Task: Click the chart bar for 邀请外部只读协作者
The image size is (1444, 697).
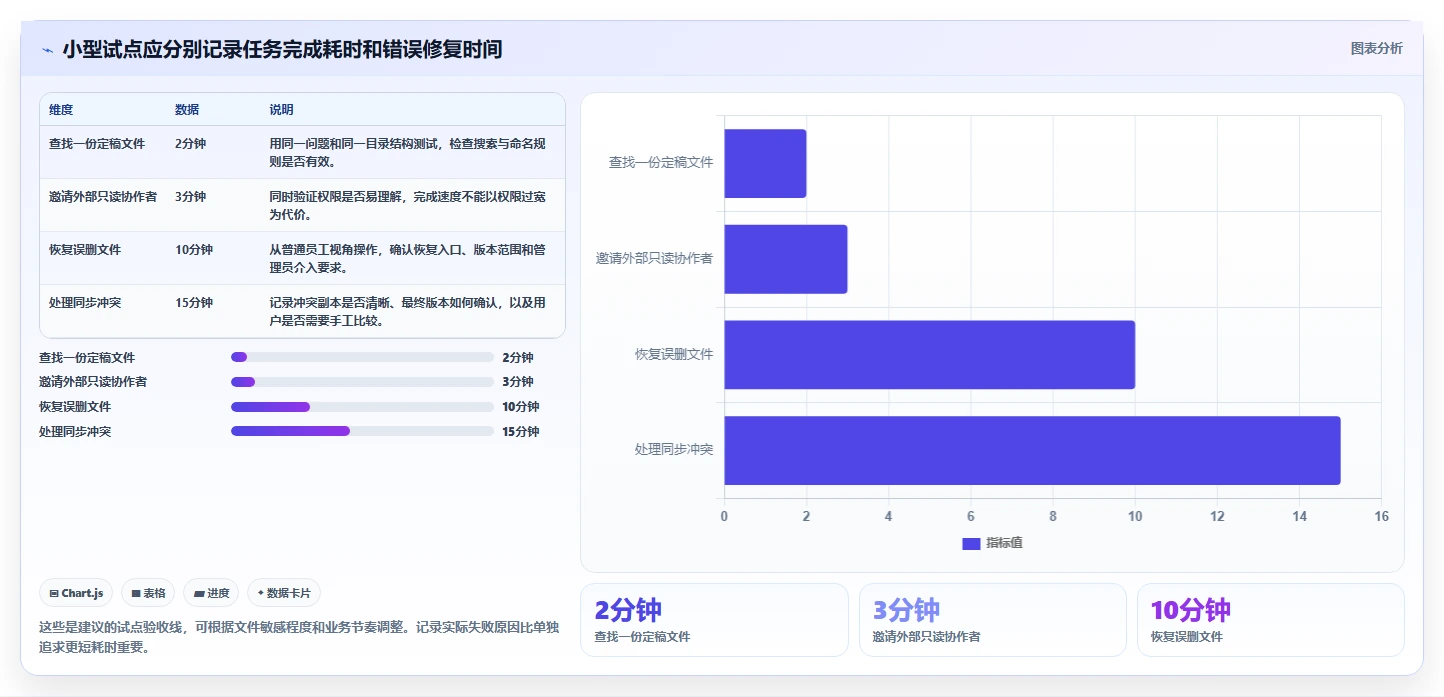Action: (x=786, y=259)
